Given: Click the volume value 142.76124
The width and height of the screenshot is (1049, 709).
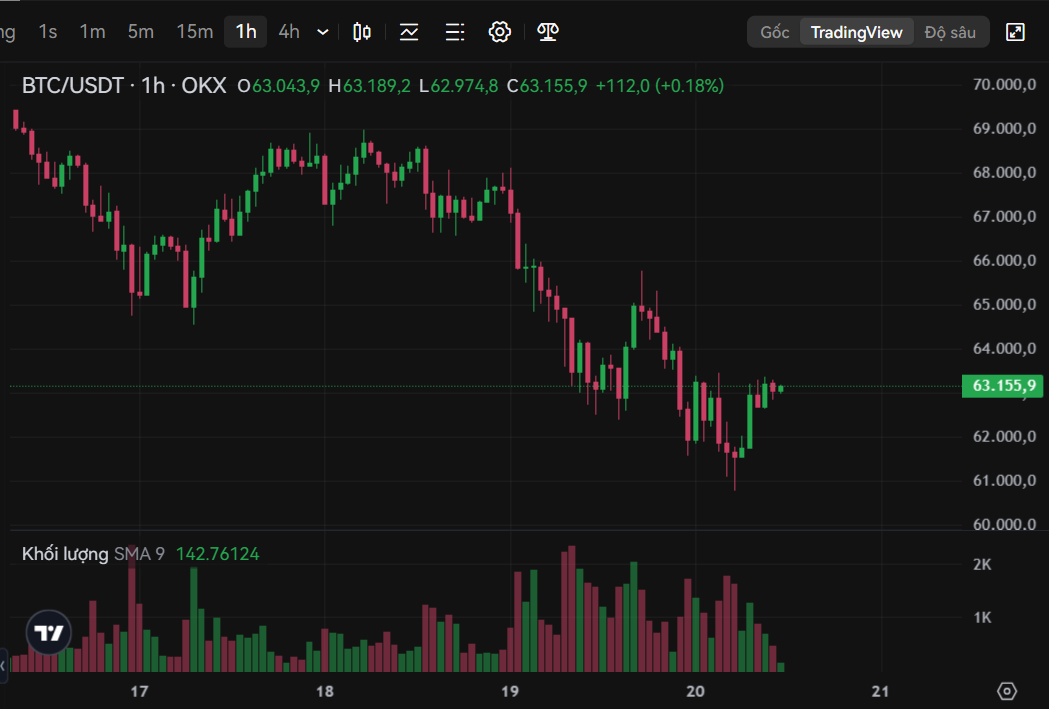Looking at the screenshot, I should (x=217, y=554).
